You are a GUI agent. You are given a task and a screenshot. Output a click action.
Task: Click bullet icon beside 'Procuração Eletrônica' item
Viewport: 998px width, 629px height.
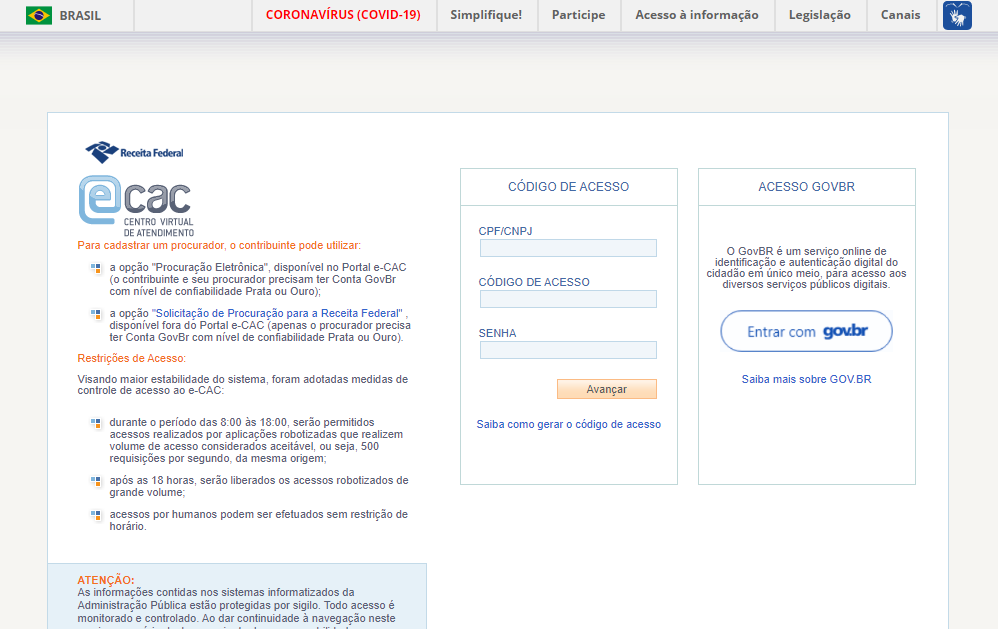coord(96,268)
